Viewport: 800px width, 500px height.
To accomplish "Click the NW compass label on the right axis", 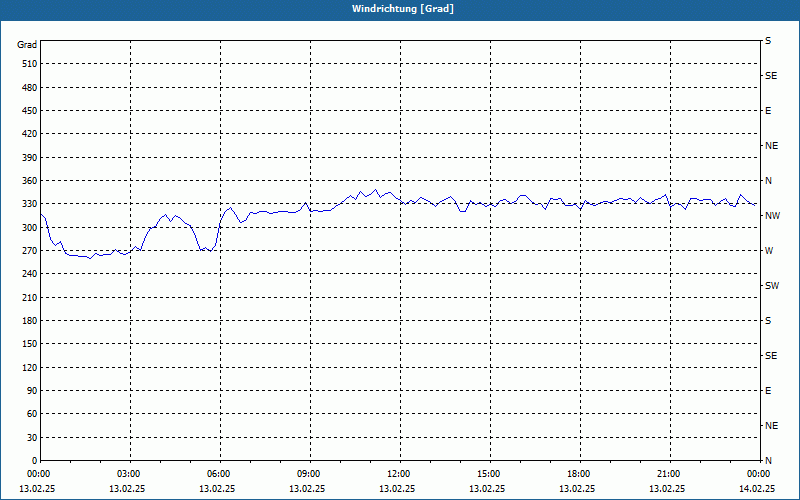I will click(772, 216).
